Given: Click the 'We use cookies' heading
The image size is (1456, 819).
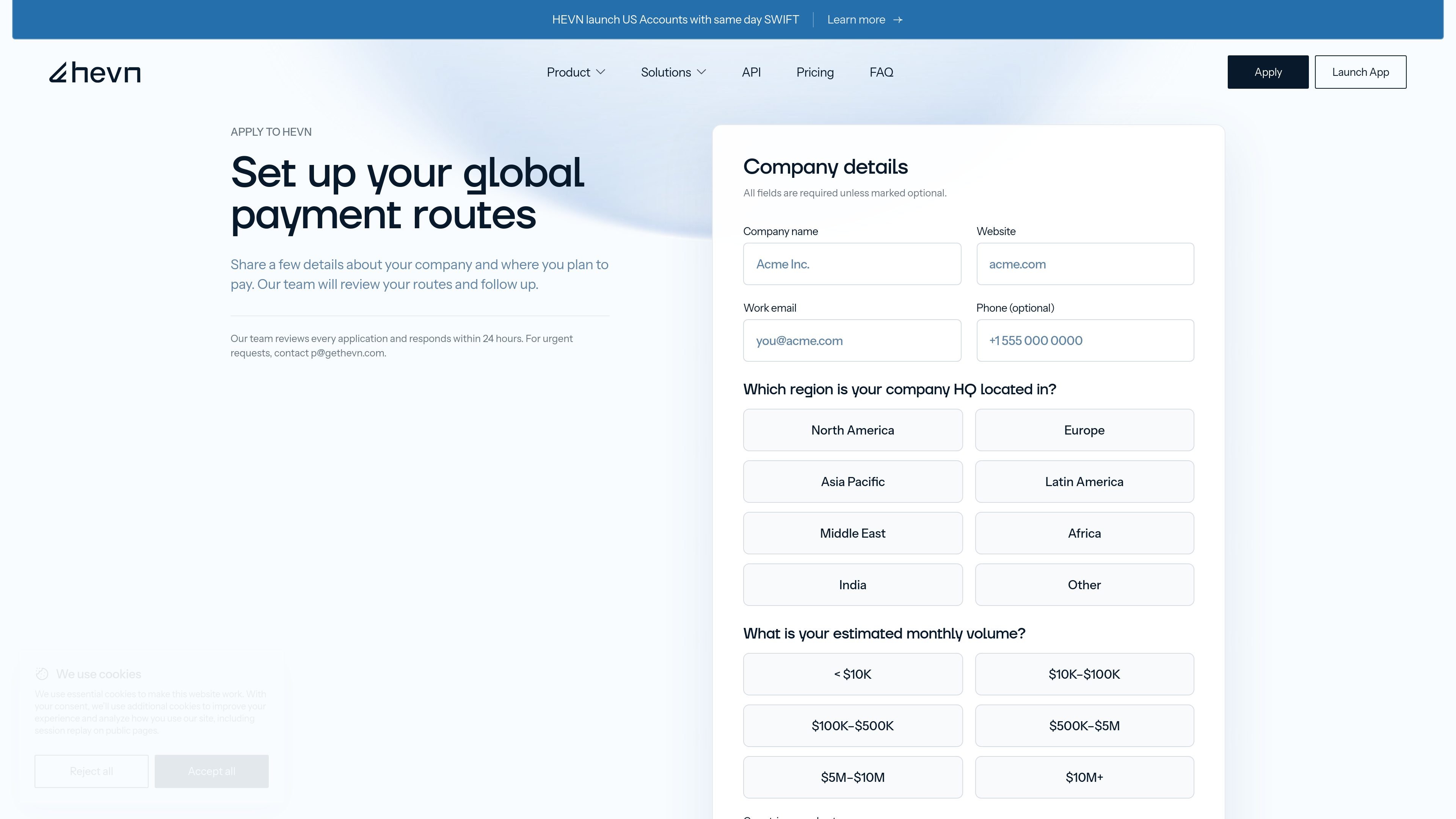Looking at the screenshot, I should click(98, 674).
